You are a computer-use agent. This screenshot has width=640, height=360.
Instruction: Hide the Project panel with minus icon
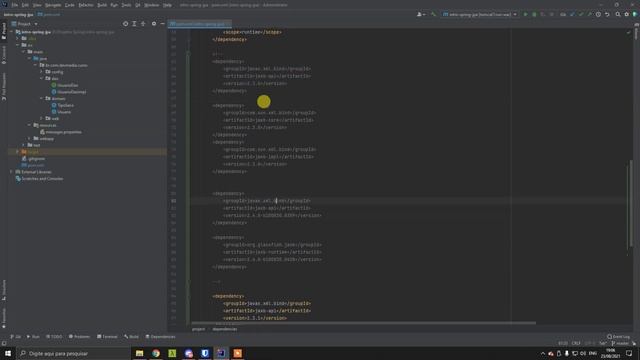pyautogui.click(x=162, y=24)
